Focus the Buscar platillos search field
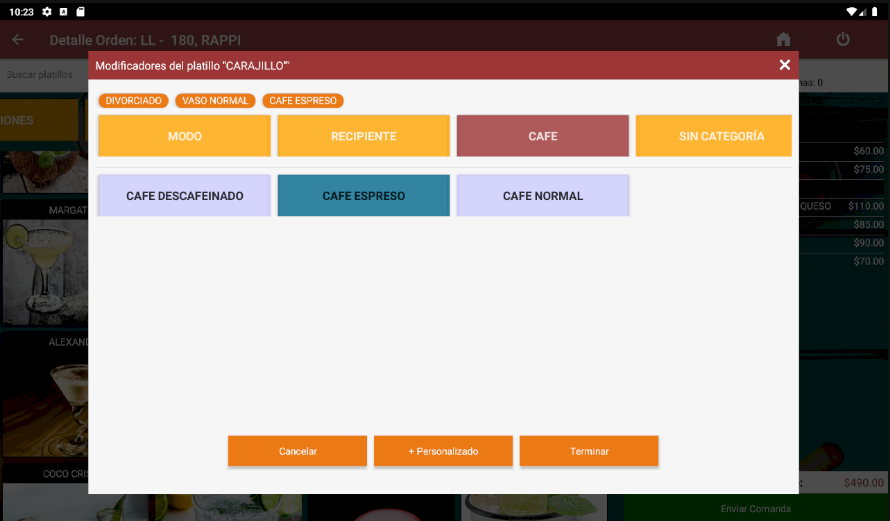Screen dimensions: 890x521 pos(44,74)
